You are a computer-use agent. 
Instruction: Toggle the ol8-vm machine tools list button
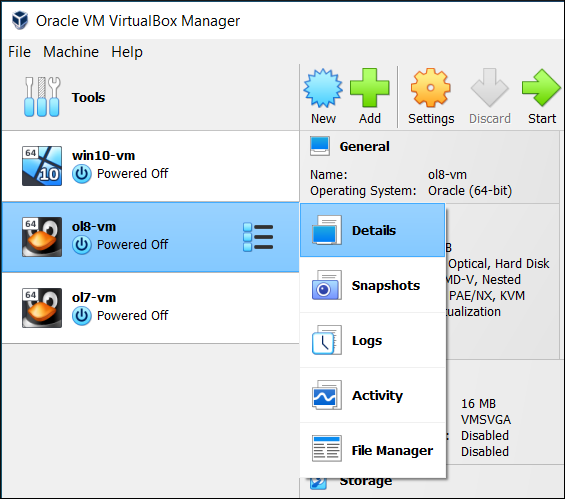(258, 237)
